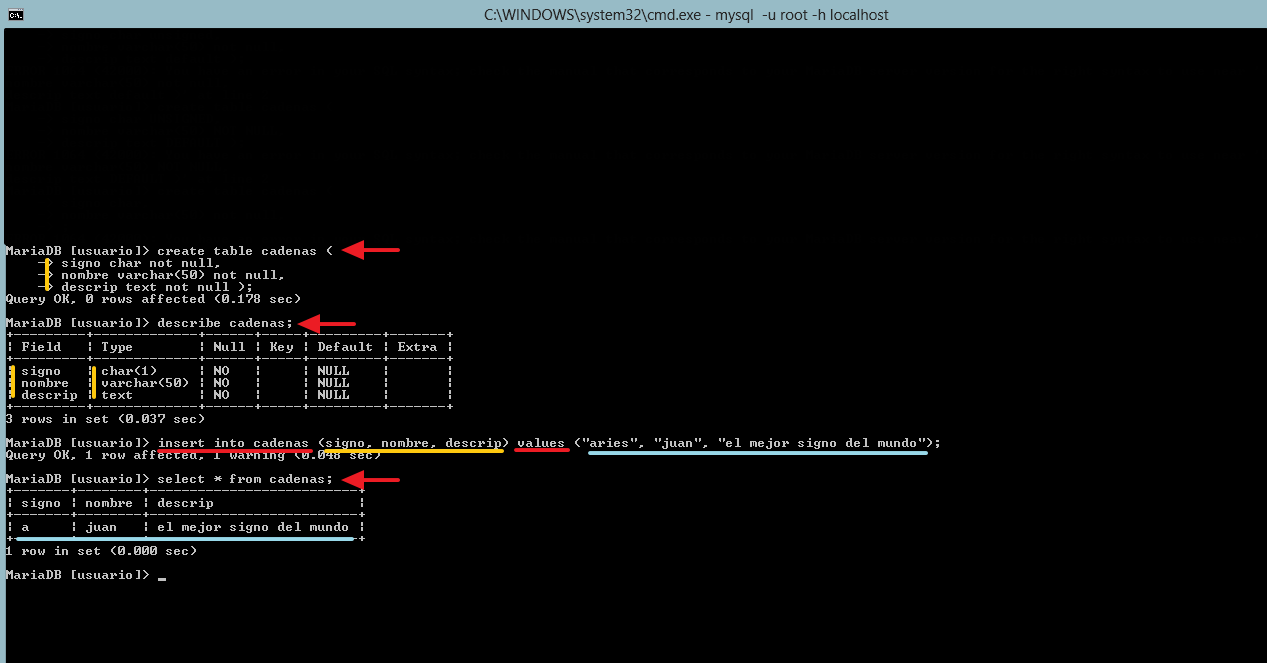
Task: Click the 'juan' value in result row
Action: pos(101,527)
